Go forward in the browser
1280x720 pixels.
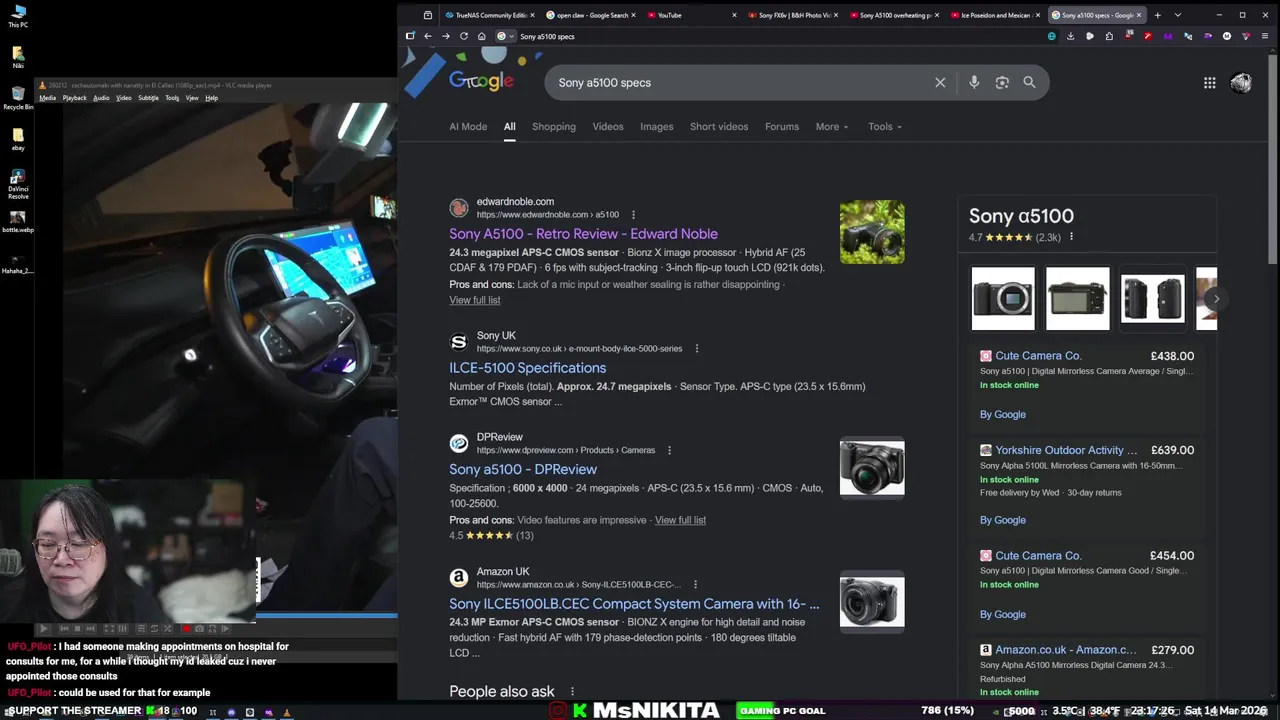446,36
